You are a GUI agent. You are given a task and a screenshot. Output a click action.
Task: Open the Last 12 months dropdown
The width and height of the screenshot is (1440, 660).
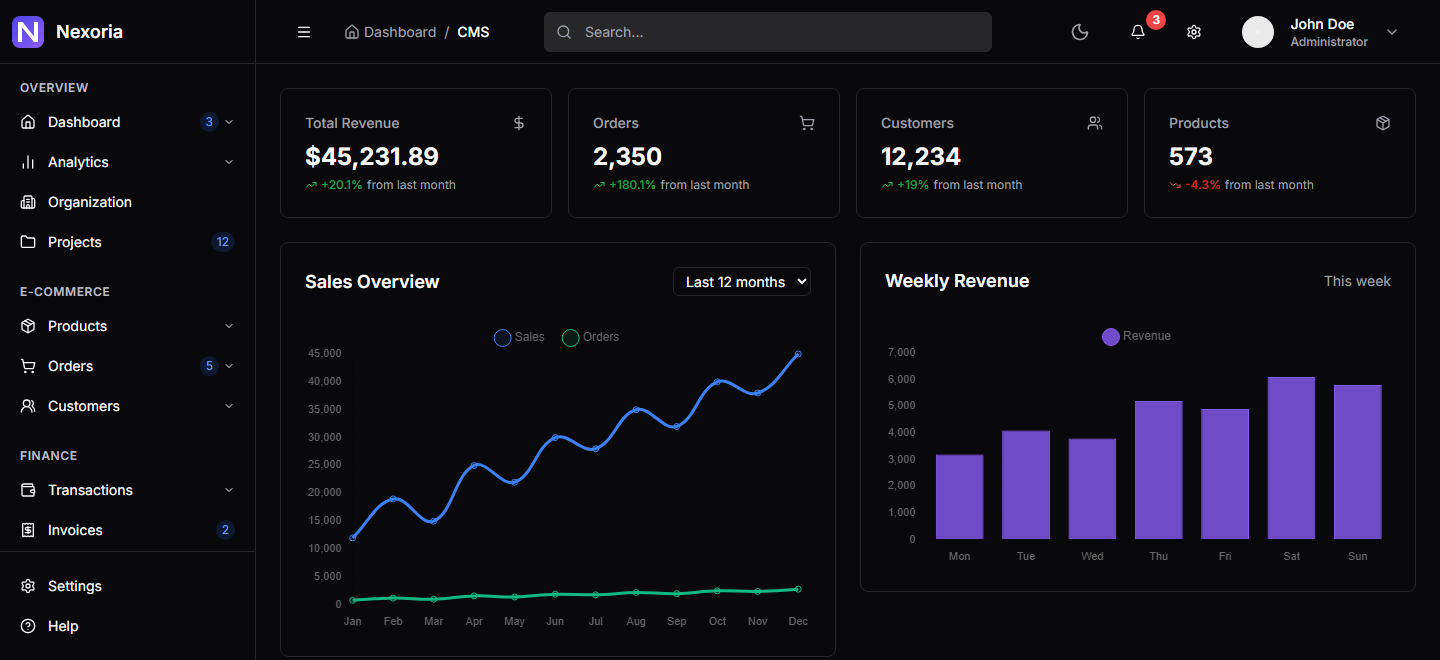[x=742, y=282]
